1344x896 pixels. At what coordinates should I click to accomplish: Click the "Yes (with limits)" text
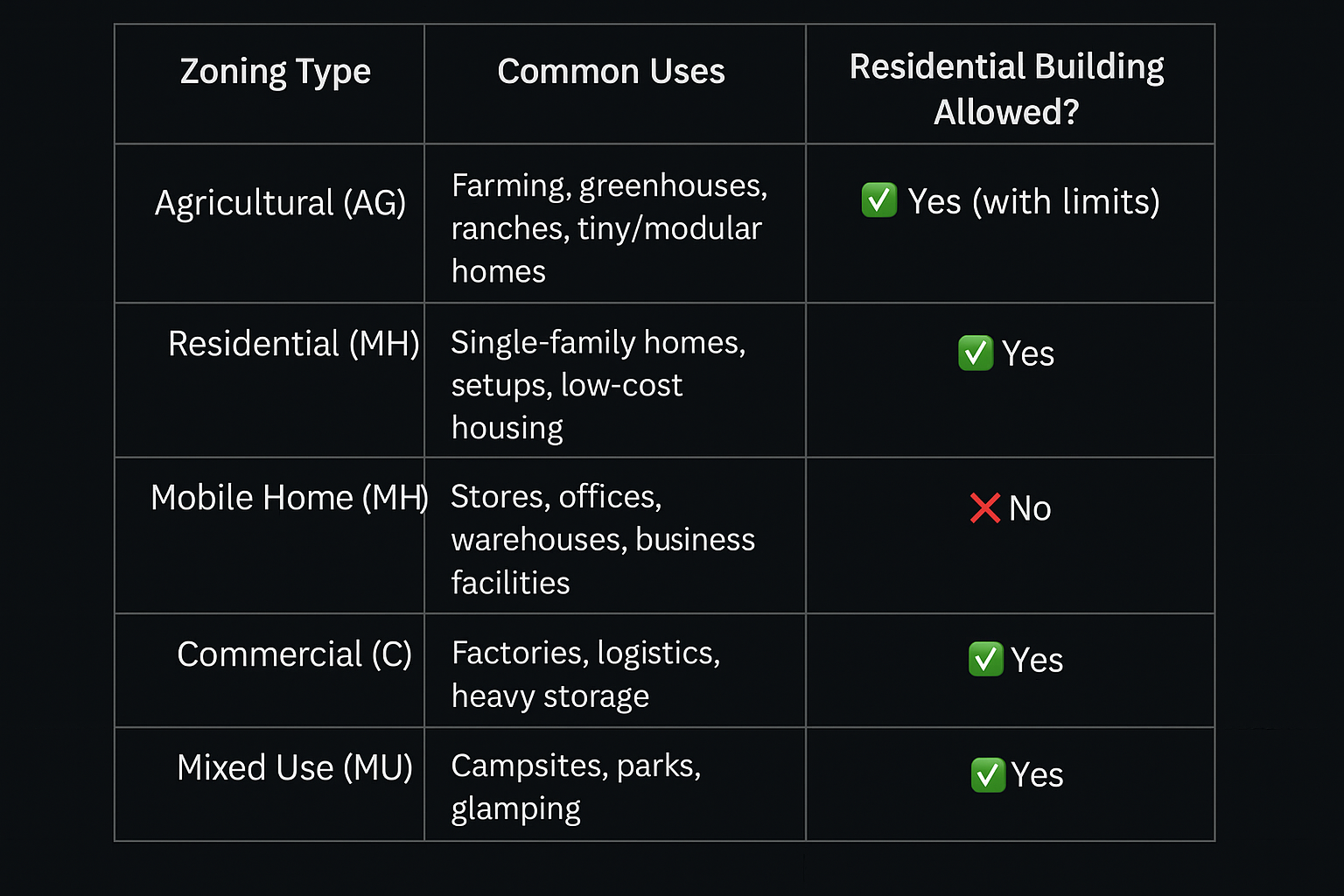tap(1033, 202)
